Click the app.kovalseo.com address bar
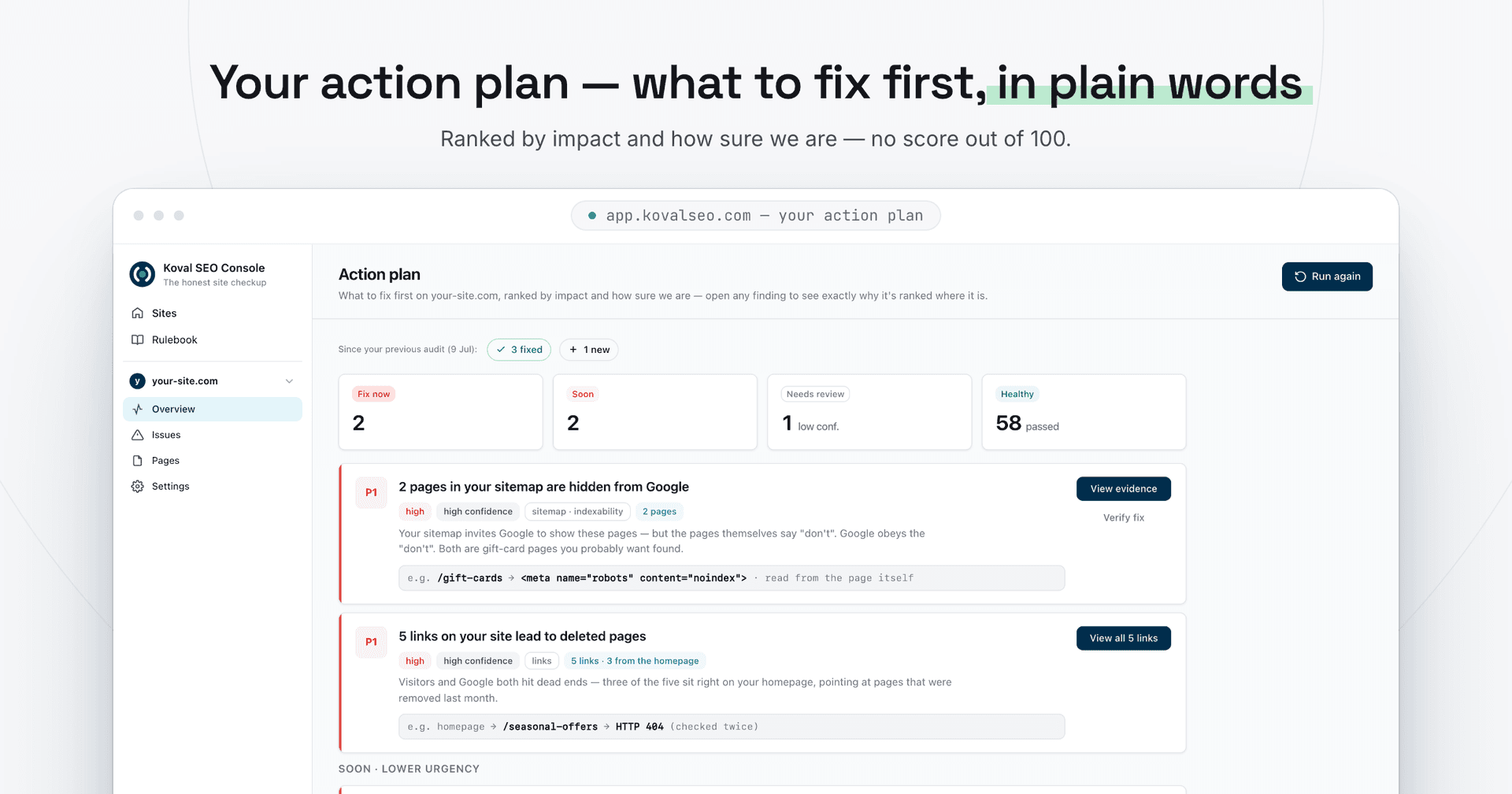 tap(756, 216)
